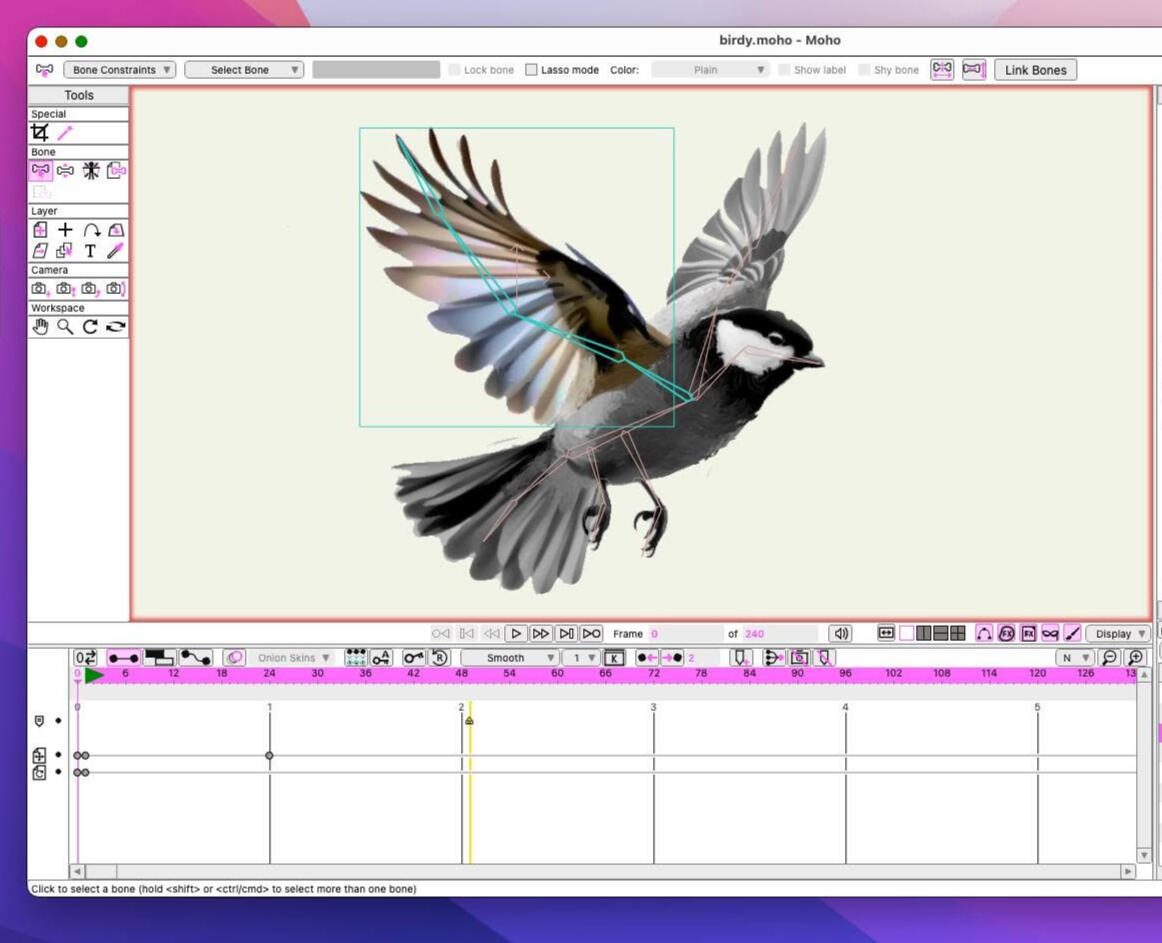Click the fit-width icon right of speaker
This screenshot has height=943, width=1162.
click(x=886, y=634)
